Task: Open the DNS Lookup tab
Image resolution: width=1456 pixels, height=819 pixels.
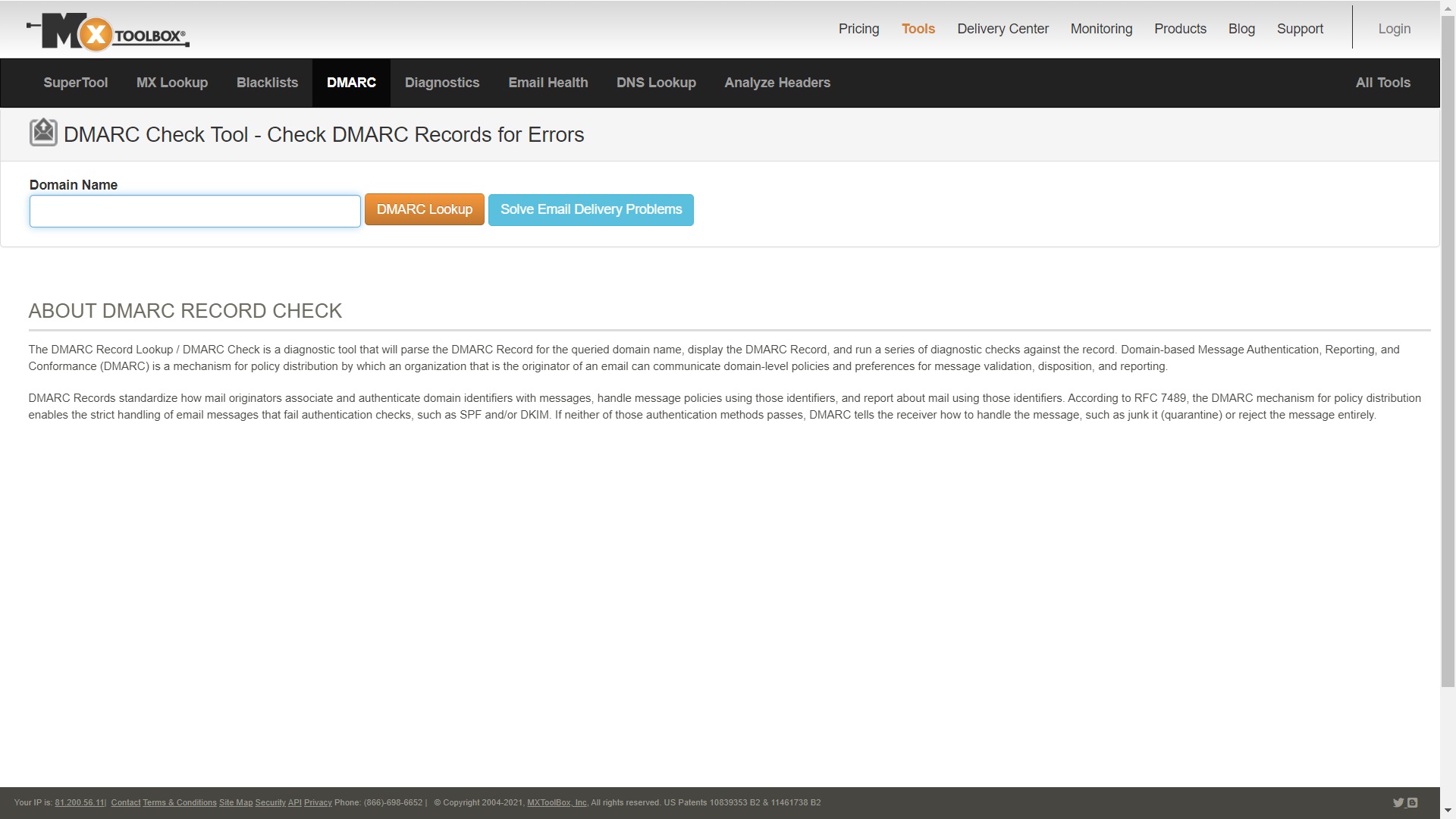Action: [656, 83]
